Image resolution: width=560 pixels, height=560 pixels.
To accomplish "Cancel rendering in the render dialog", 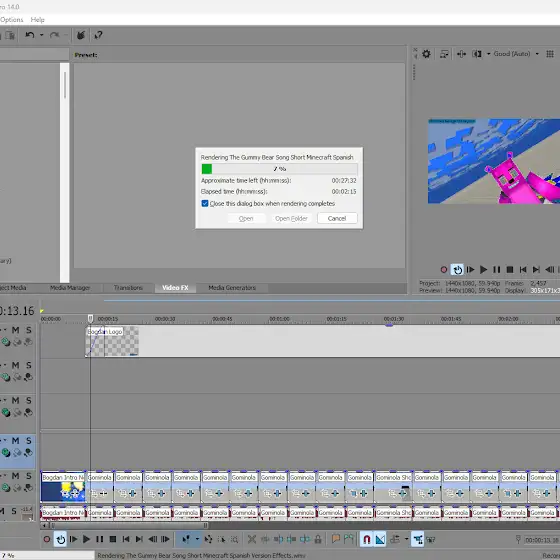I will coord(337,218).
